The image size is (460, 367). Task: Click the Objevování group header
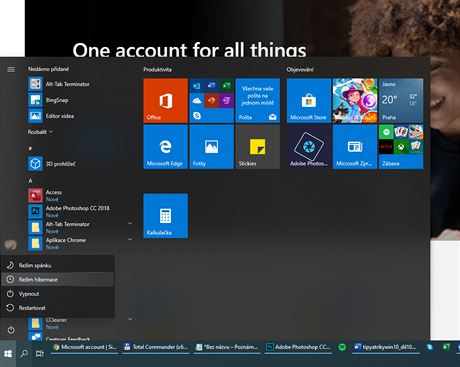(x=300, y=69)
